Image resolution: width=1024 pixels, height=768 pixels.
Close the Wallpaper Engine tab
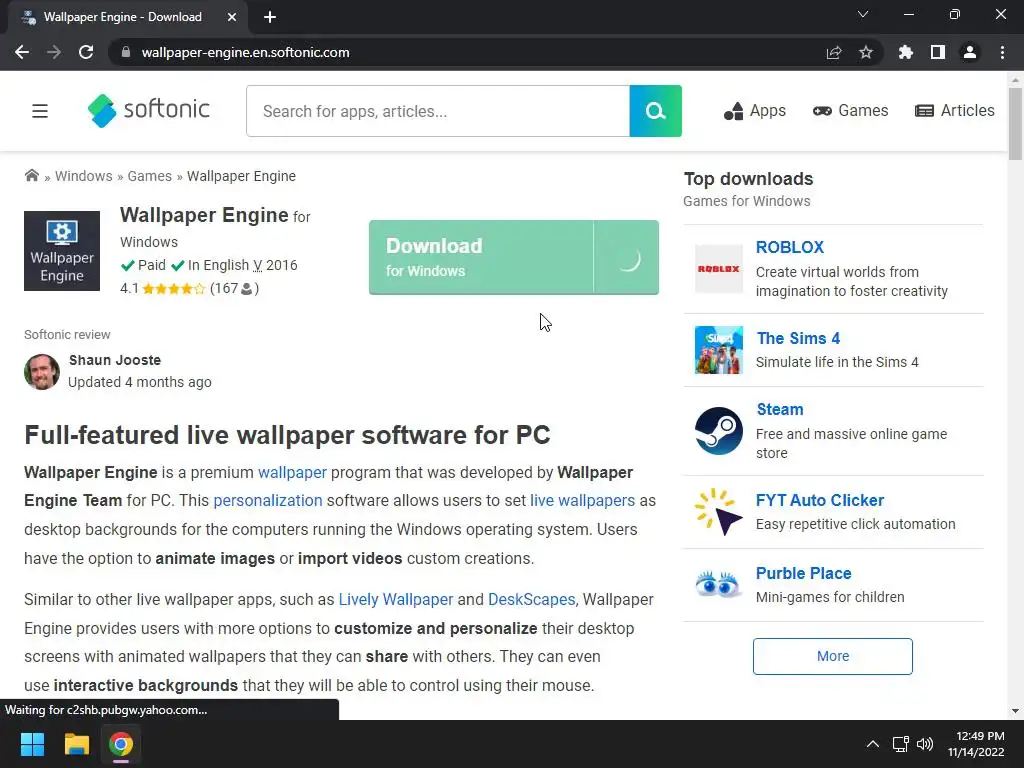coord(232,17)
